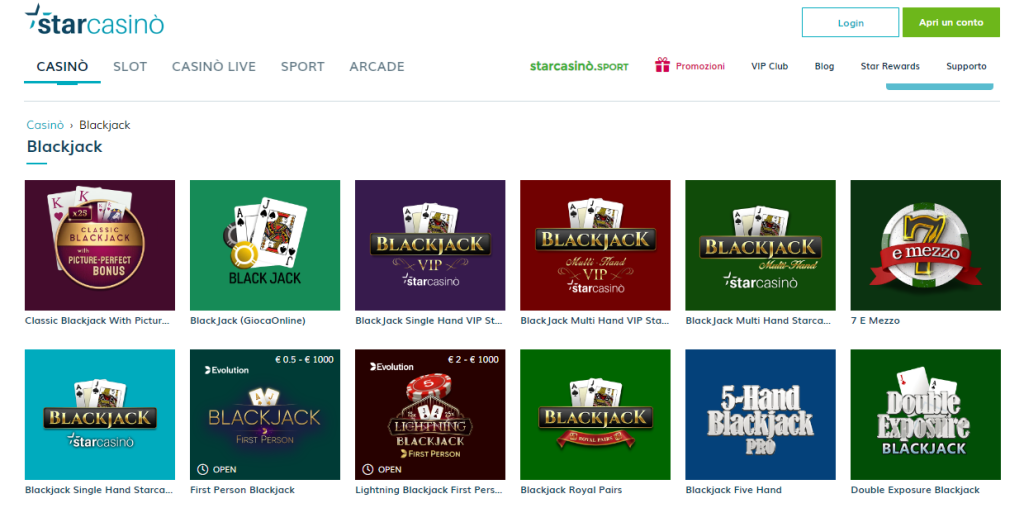
Task: Open the First Person Blackjack tile
Action: (265, 415)
